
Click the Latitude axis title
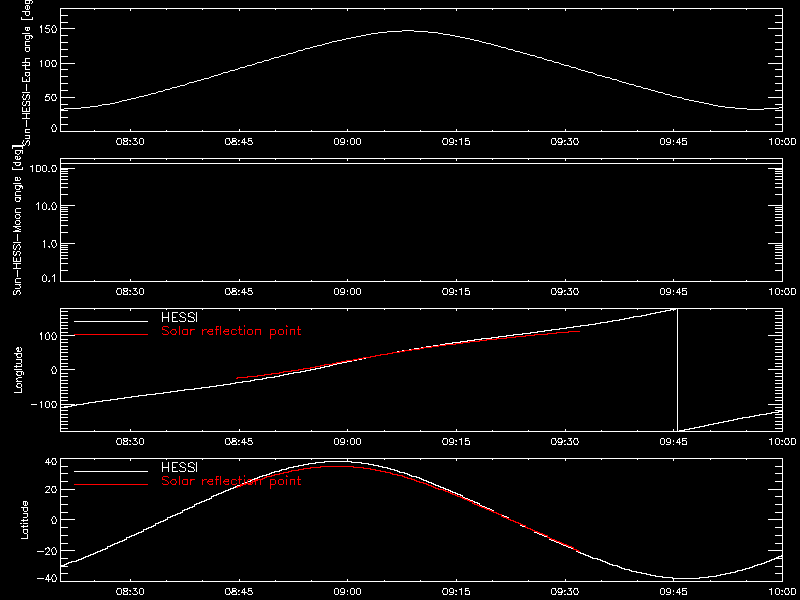25,520
